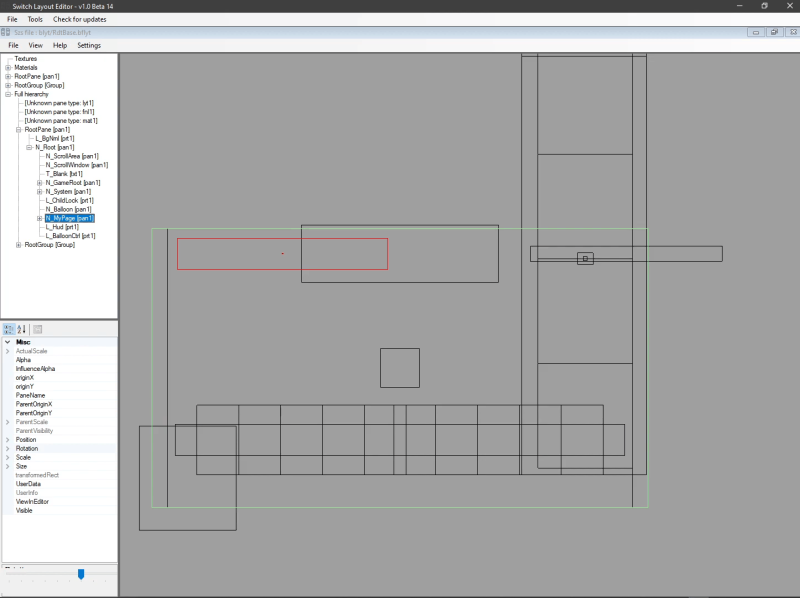Expand the top RootPane [pan1] node
Screen dimensions: 800x598
(x=8, y=77)
